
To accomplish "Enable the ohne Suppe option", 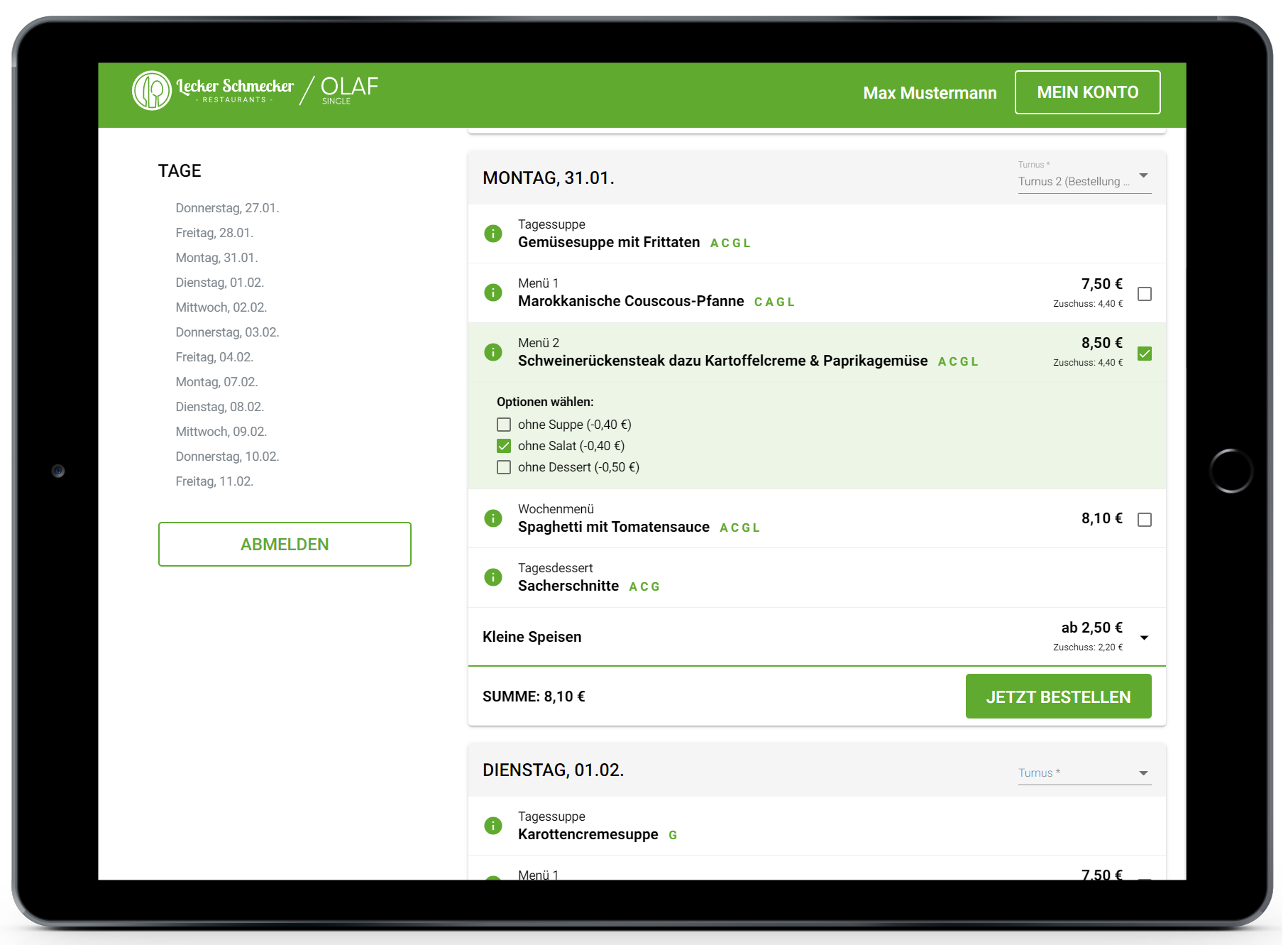I will [x=504, y=425].
